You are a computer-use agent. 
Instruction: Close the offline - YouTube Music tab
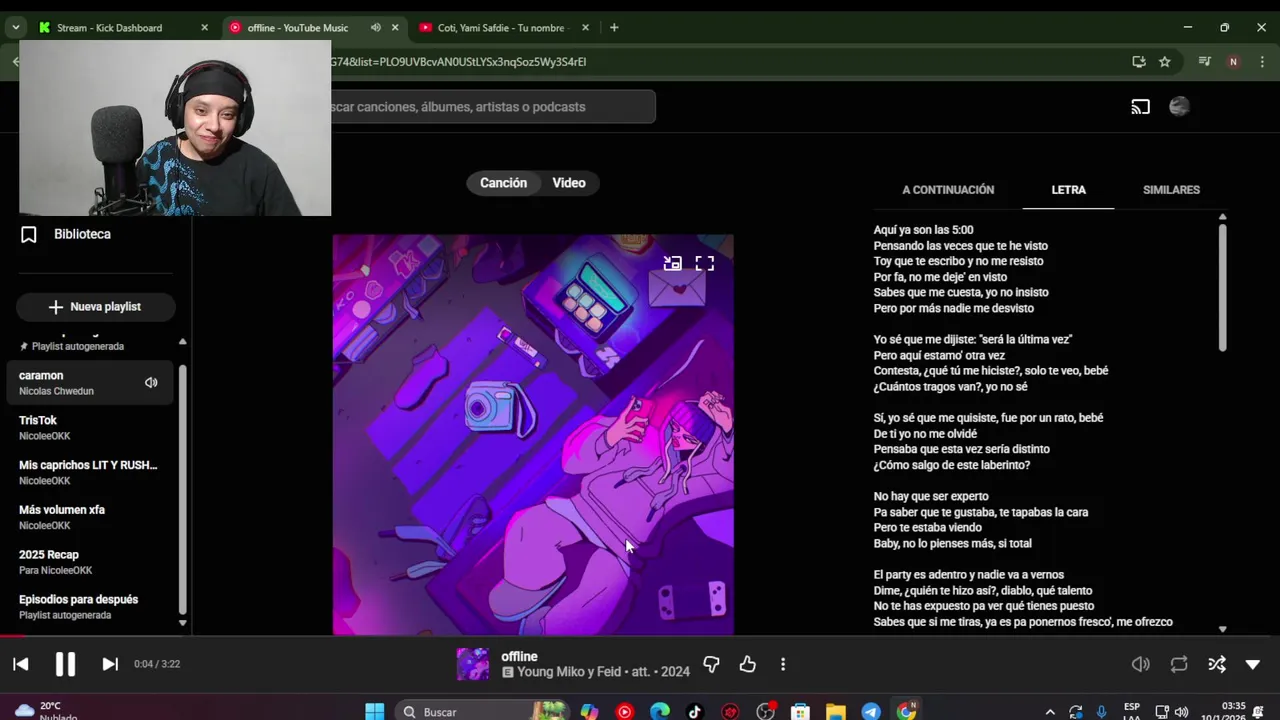tap(395, 28)
